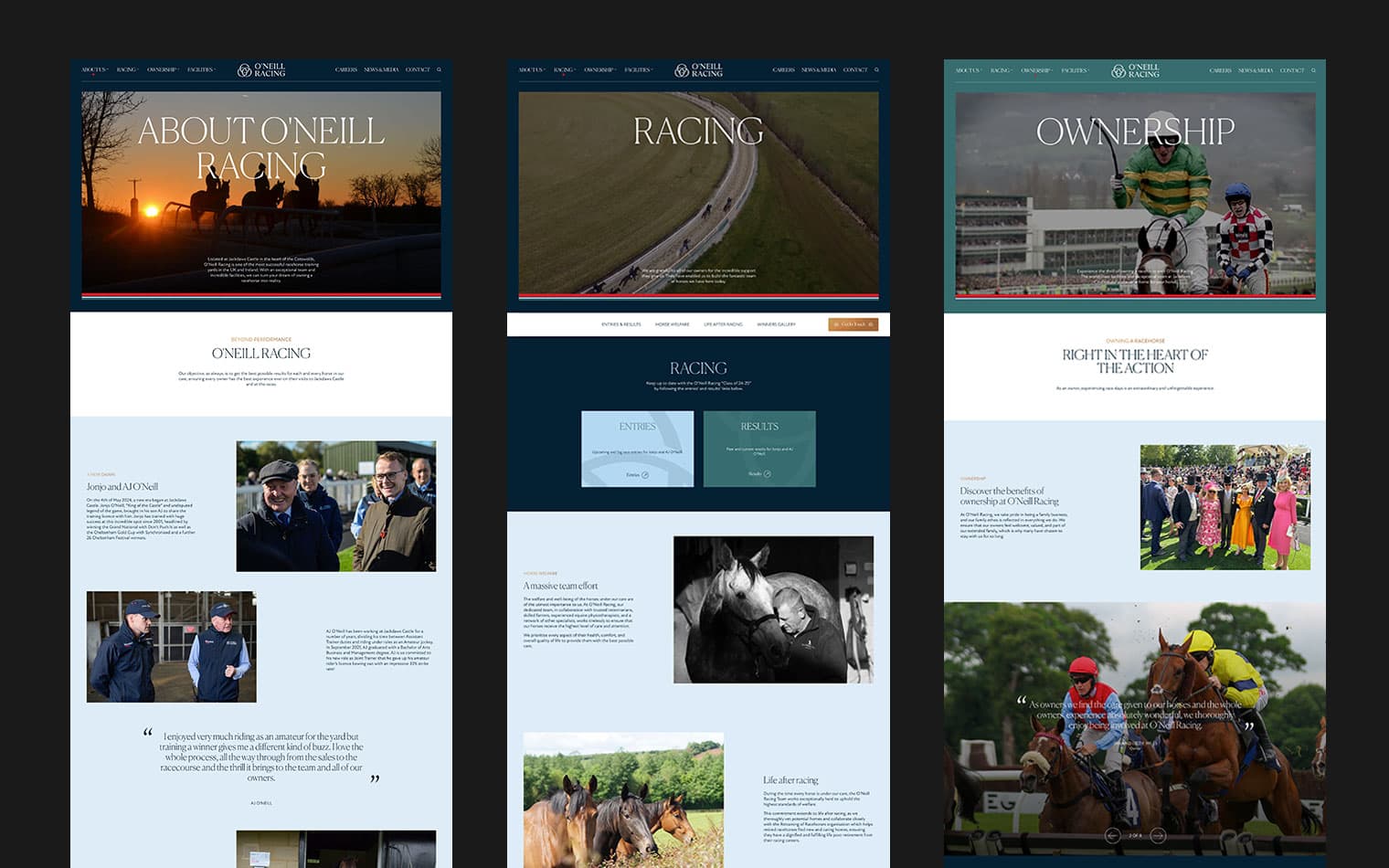Image resolution: width=1389 pixels, height=868 pixels.
Task: Click the 2 OF 4 carousel counter
Action: tap(1135, 835)
